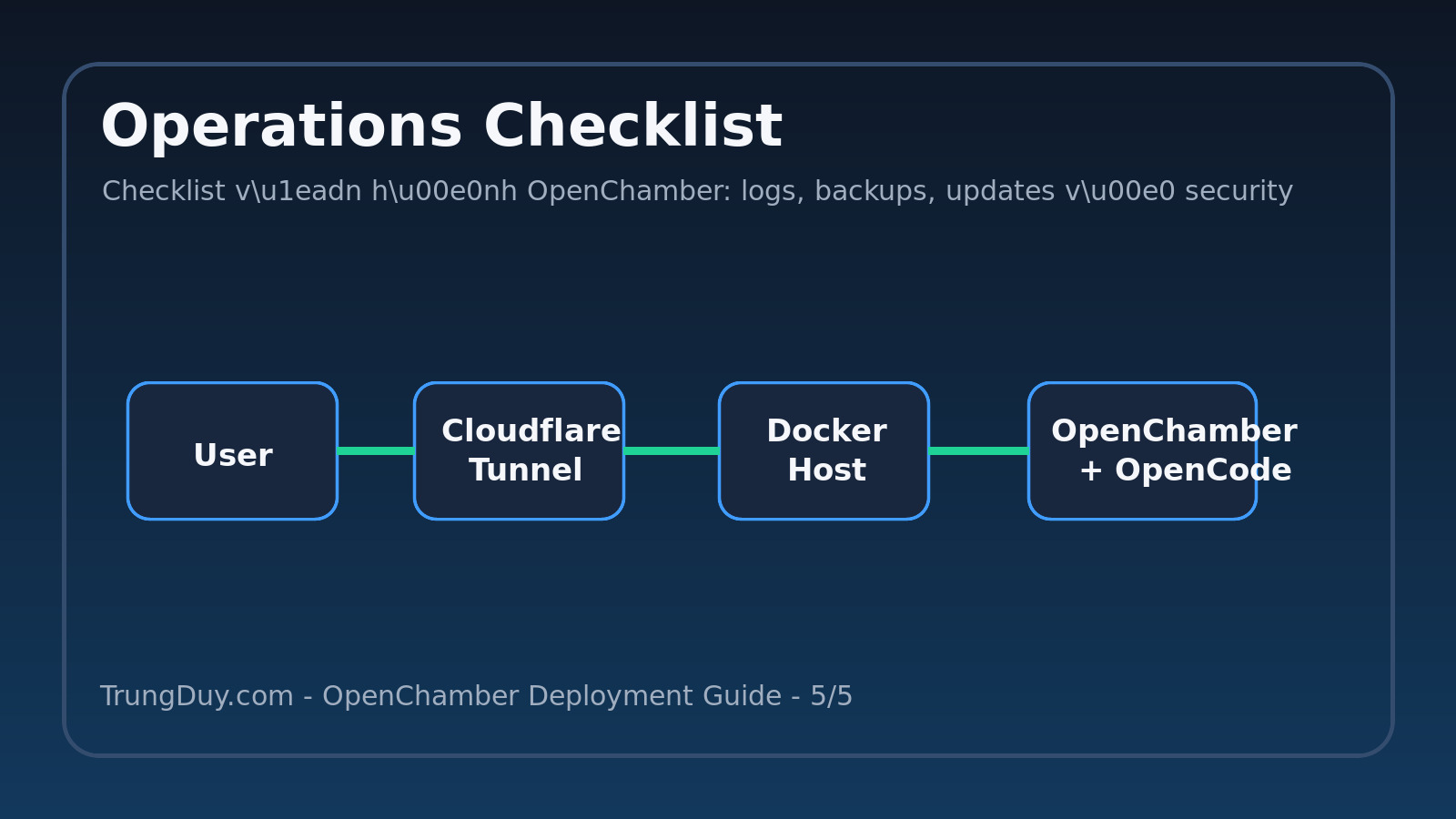Click the subtitle starting with 'Checklist v'
Viewport: 1456px width, 819px height.
click(697, 191)
